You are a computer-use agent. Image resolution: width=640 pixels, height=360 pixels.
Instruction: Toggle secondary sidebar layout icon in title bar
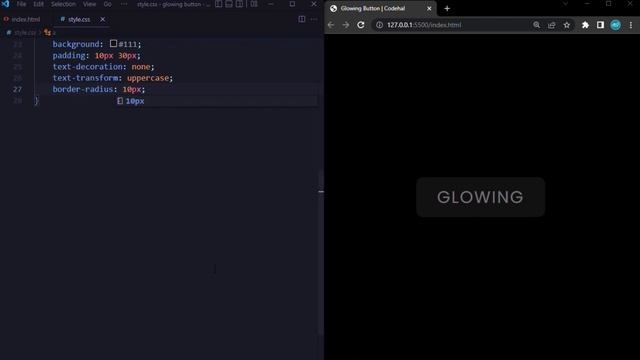point(240,4)
